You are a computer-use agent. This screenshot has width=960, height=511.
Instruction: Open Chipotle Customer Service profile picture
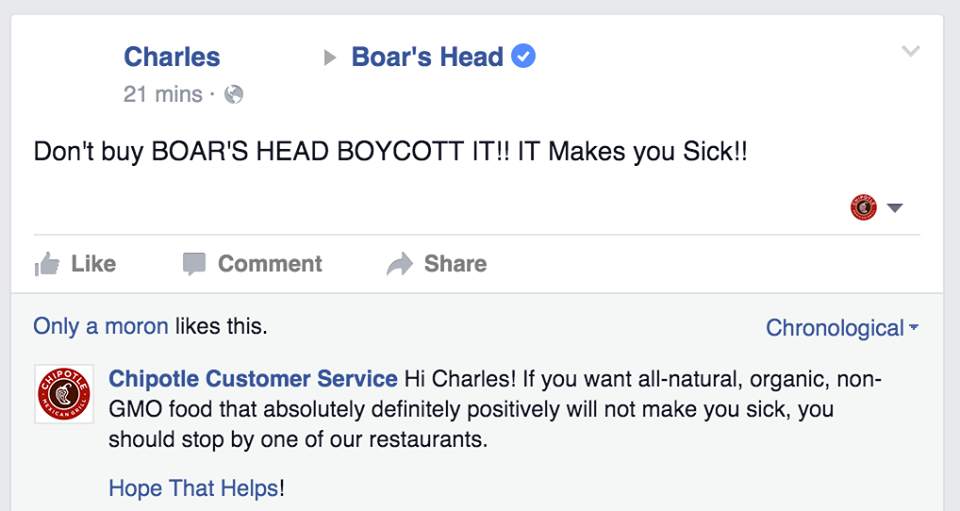tap(64, 394)
